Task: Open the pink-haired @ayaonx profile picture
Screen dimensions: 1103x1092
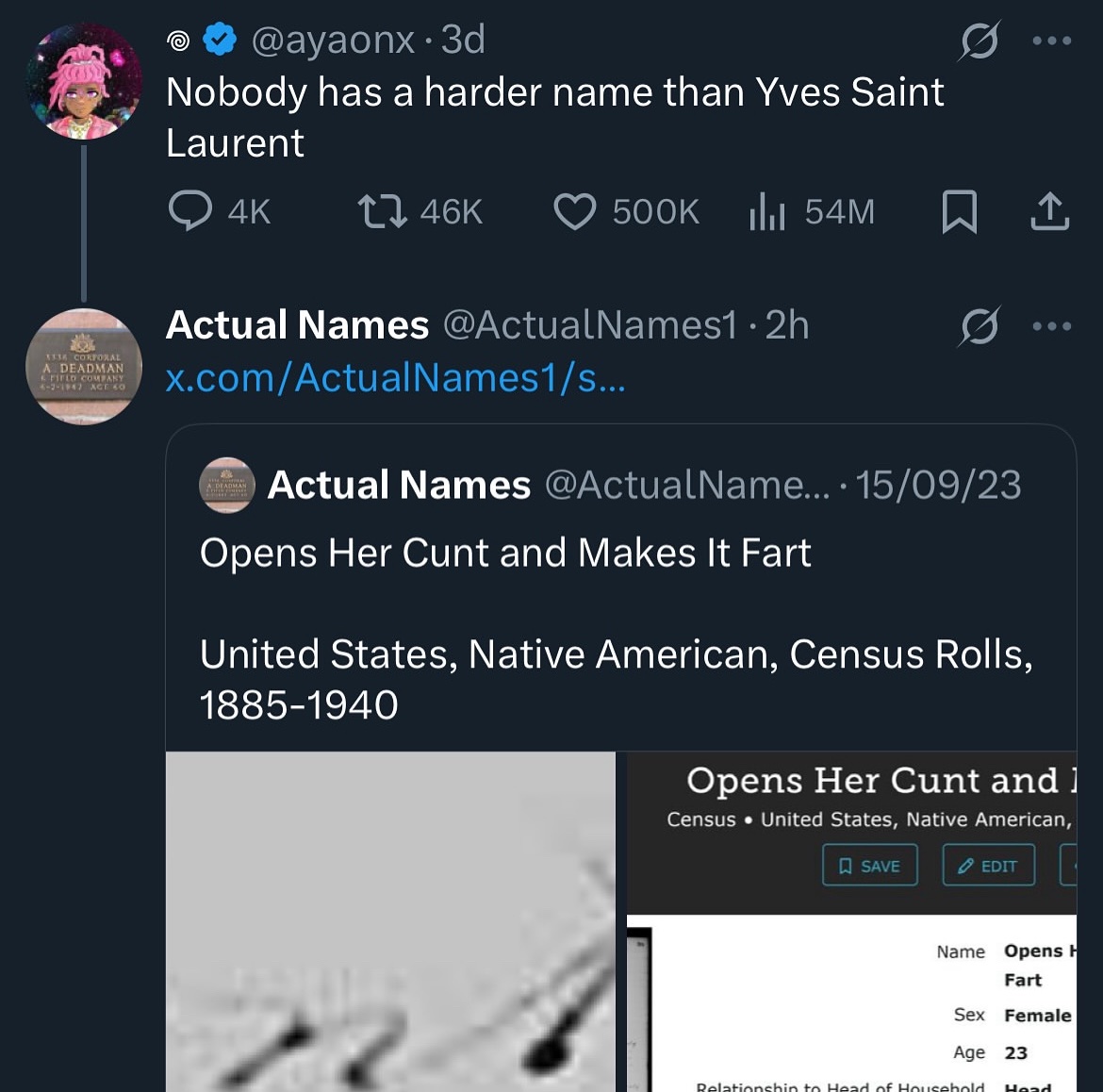Action: pos(84,82)
